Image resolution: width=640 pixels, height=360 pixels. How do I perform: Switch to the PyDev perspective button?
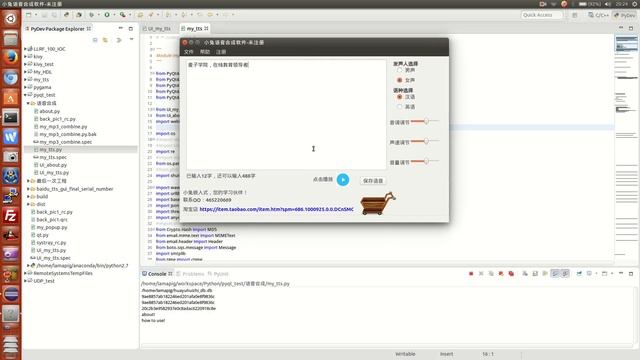pyautogui.click(x=625, y=15)
